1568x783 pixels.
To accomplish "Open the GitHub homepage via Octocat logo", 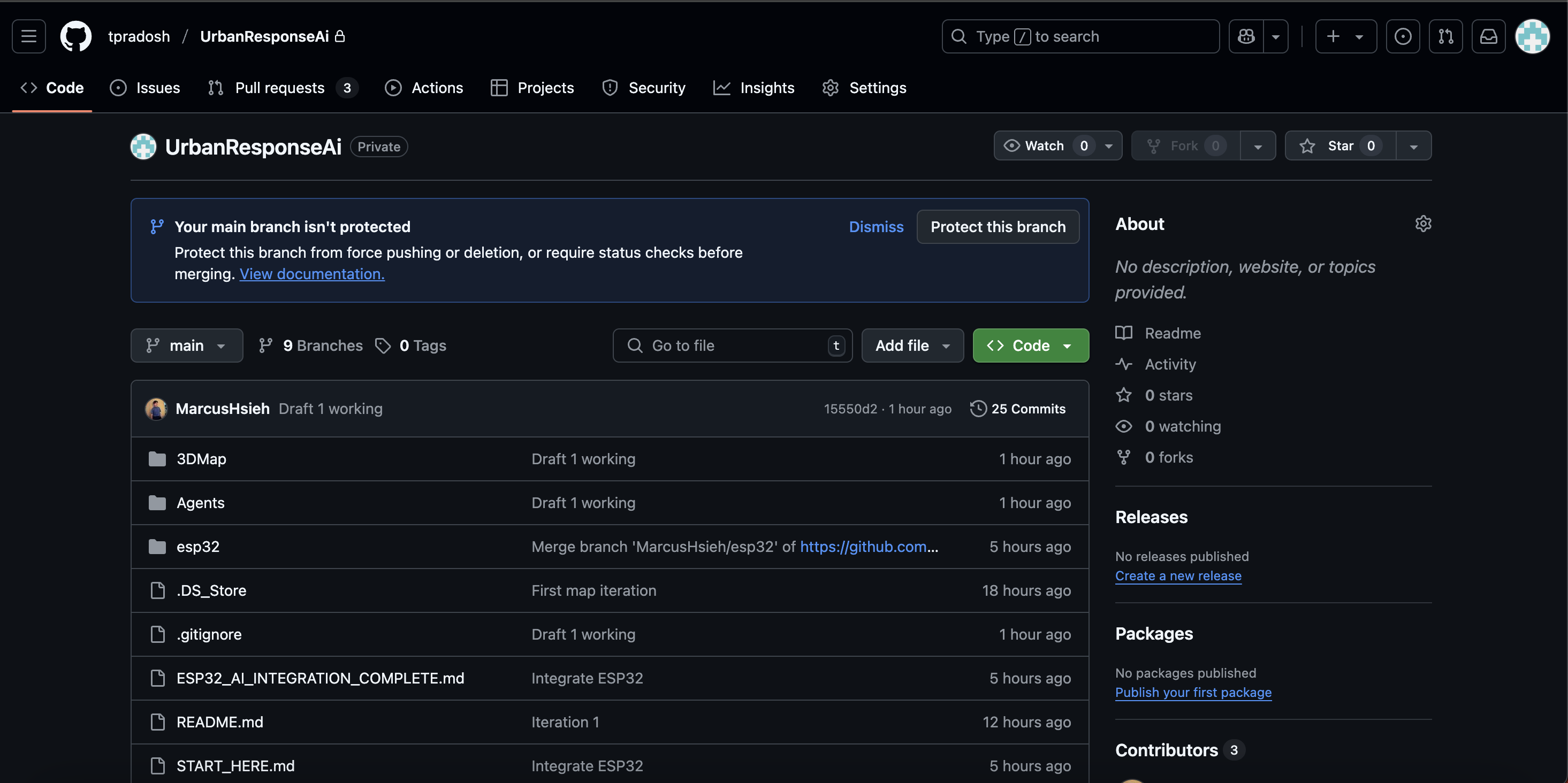I will coord(75,36).
